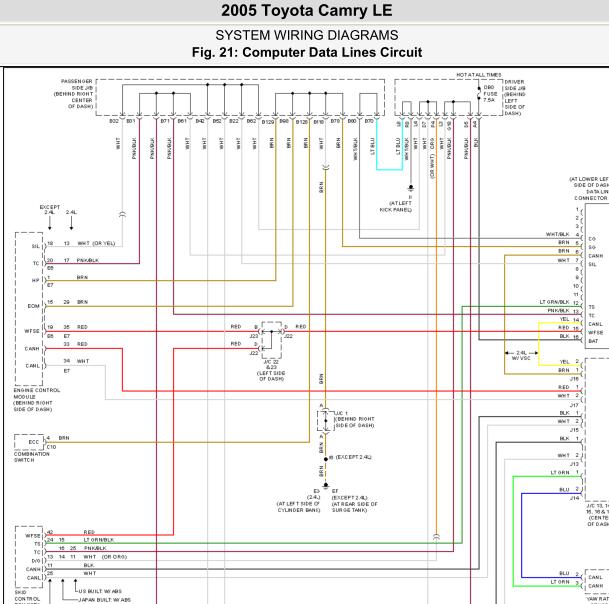
Task: Click the 'B128' connector label
Action: click(x=301, y=122)
